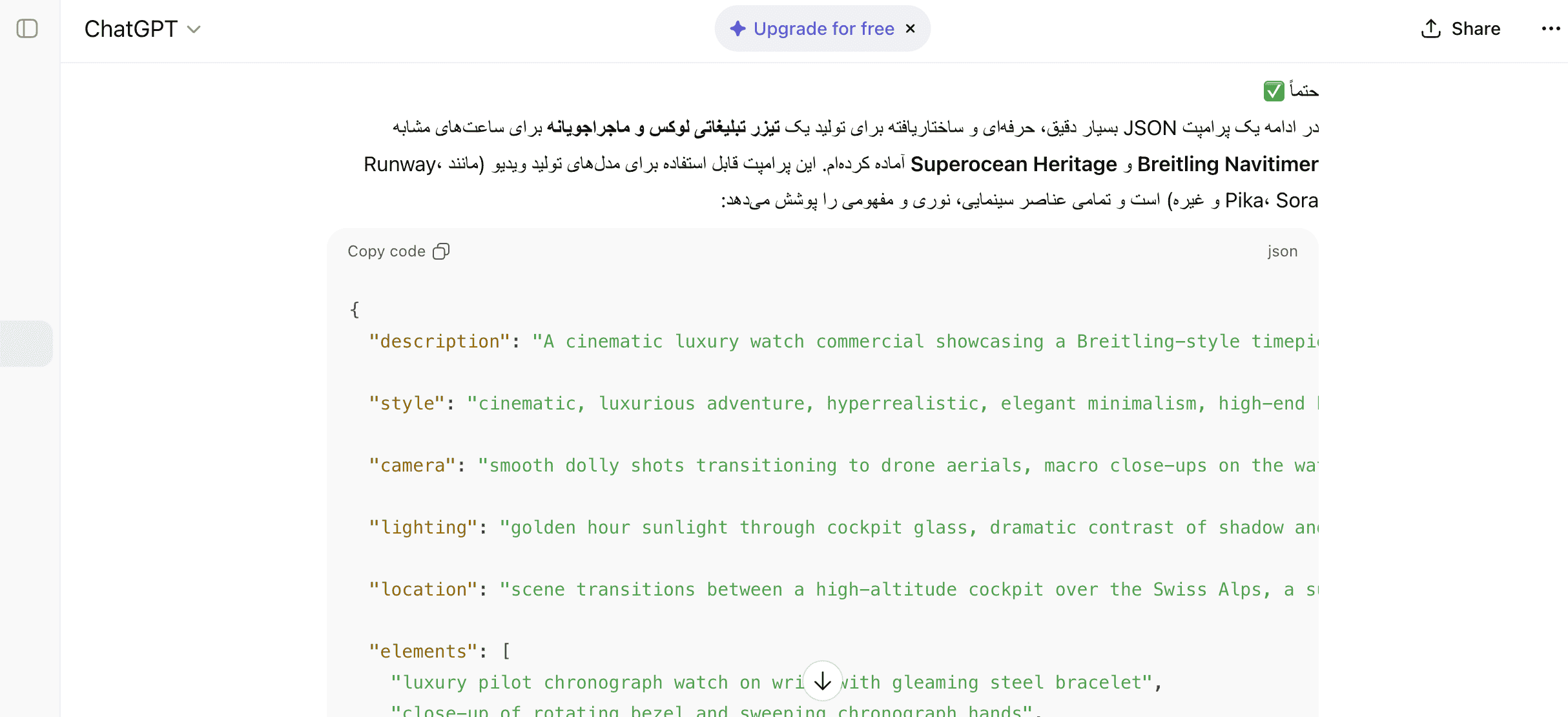
Task: Copy the JSON using the copy icon
Action: [x=441, y=251]
